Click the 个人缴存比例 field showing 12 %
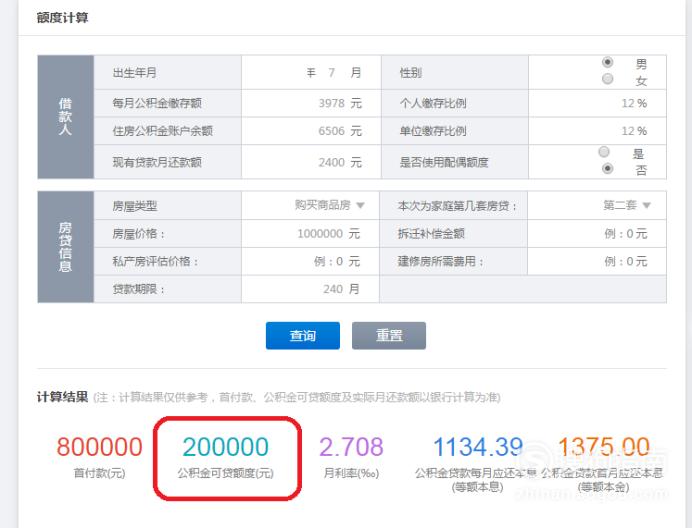 [597, 103]
